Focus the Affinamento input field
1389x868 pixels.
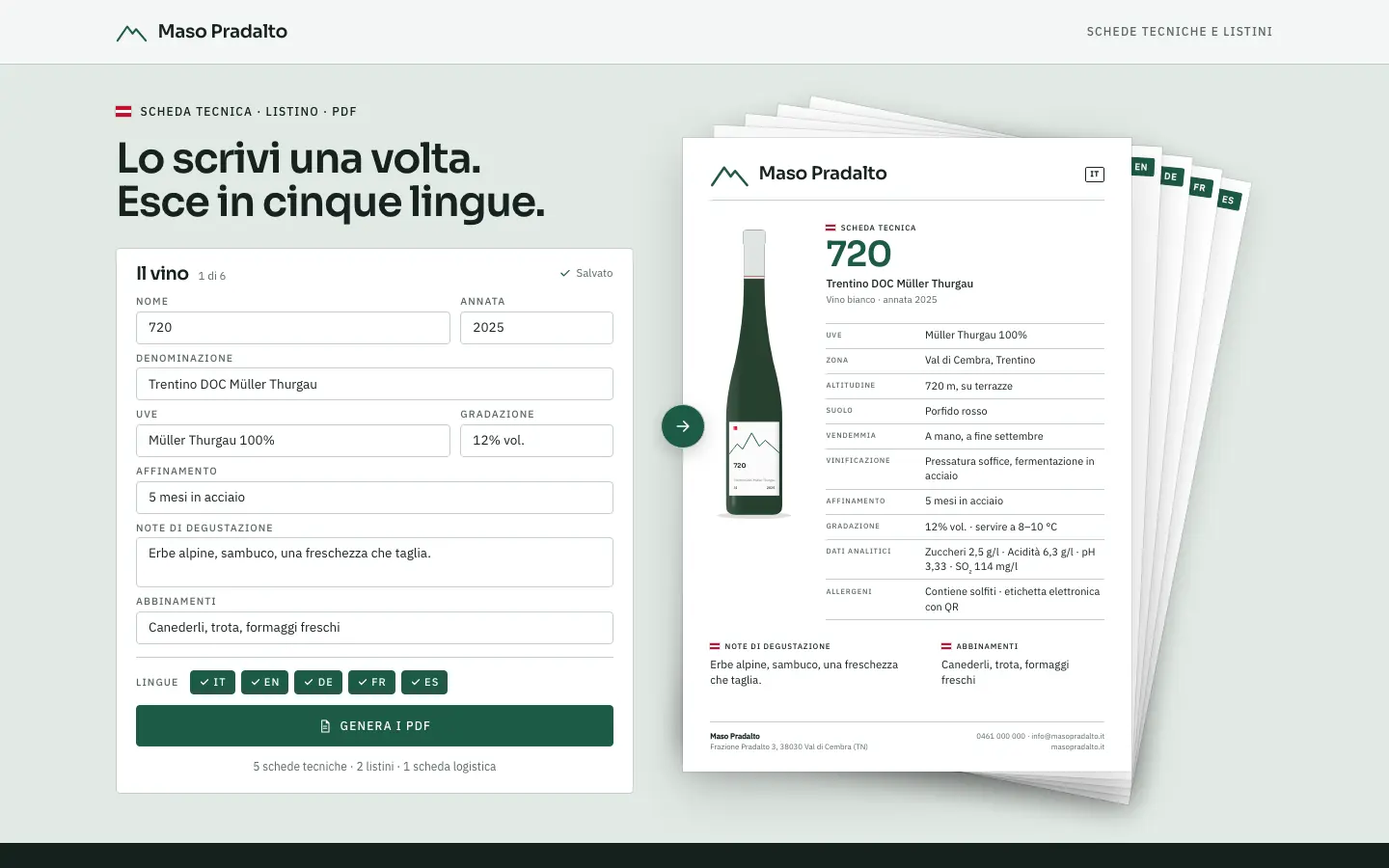(x=374, y=498)
